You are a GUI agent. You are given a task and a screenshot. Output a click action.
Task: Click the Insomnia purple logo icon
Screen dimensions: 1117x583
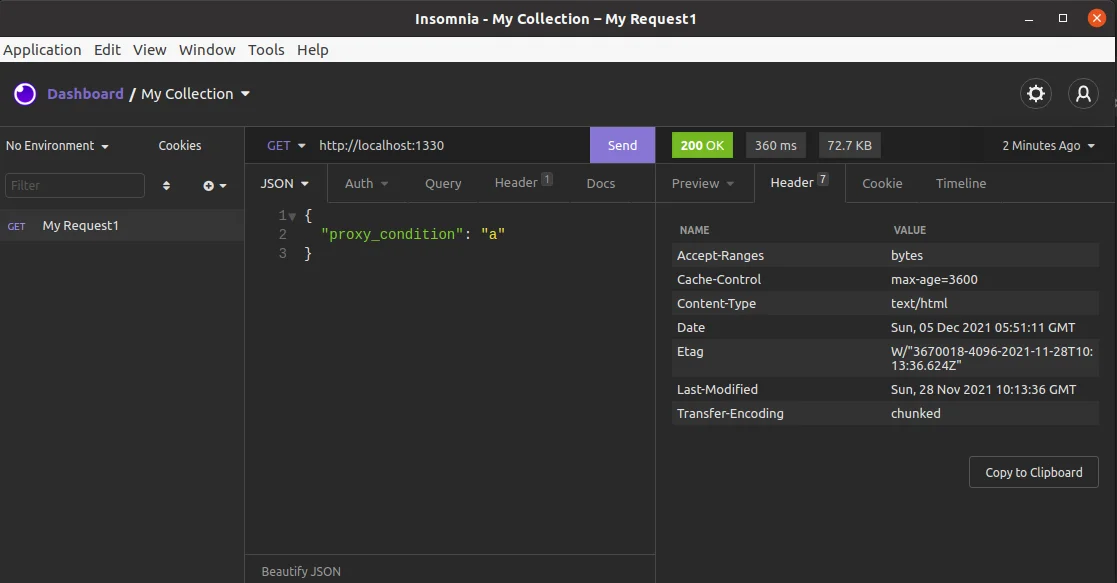coord(25,94)
